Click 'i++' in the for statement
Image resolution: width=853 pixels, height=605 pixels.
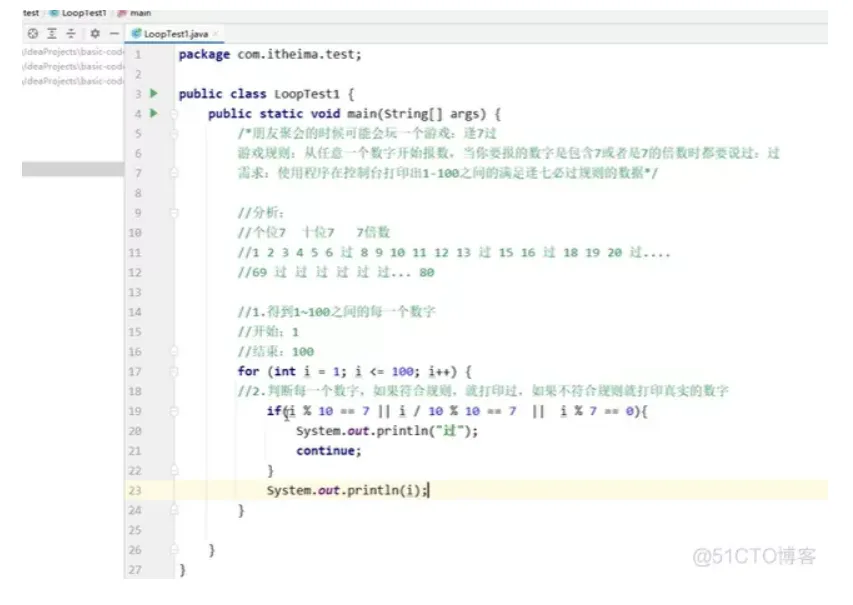pos(440,372)
